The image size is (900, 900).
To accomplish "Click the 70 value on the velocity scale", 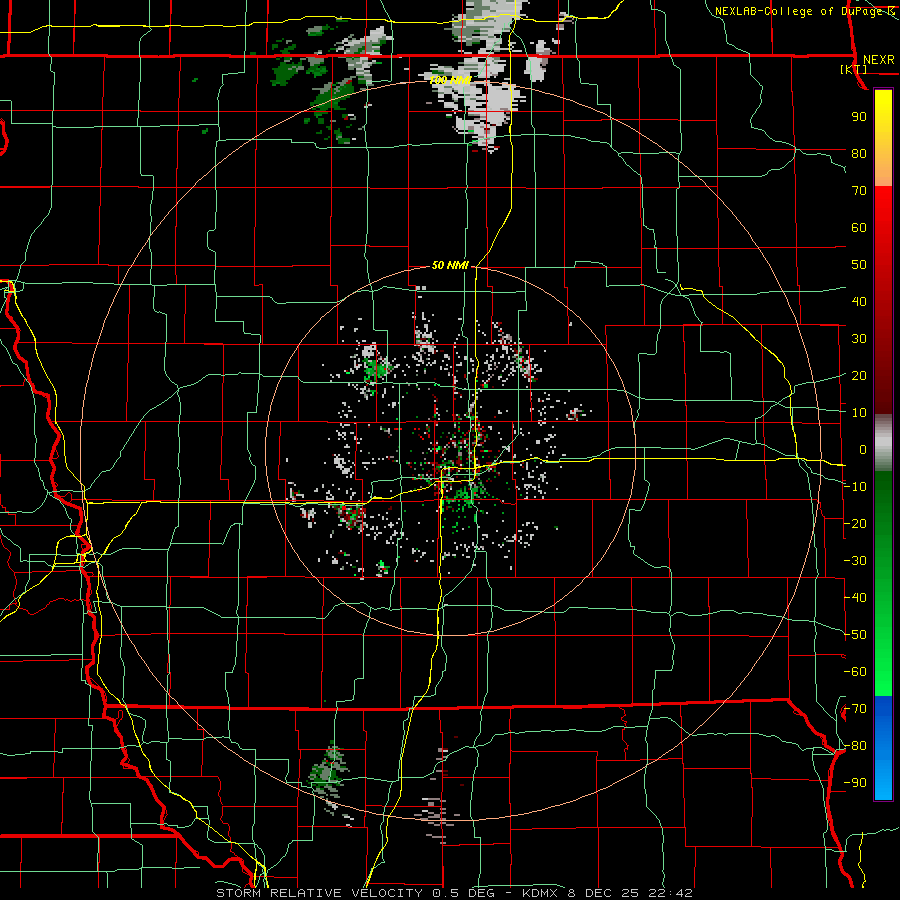I will 859,191.
